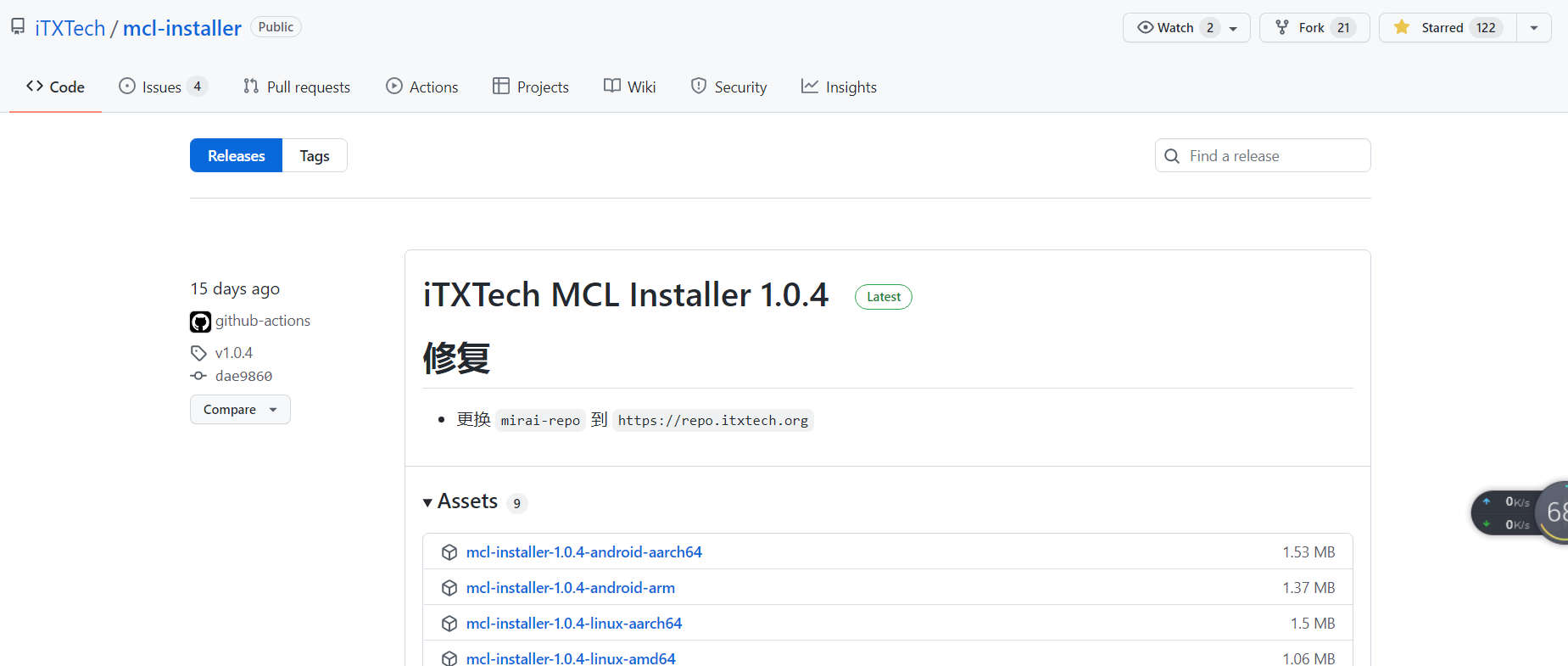
Task: Download mcl-installer-1.0.4-android-aarch64
Action: tap(584, 552)
